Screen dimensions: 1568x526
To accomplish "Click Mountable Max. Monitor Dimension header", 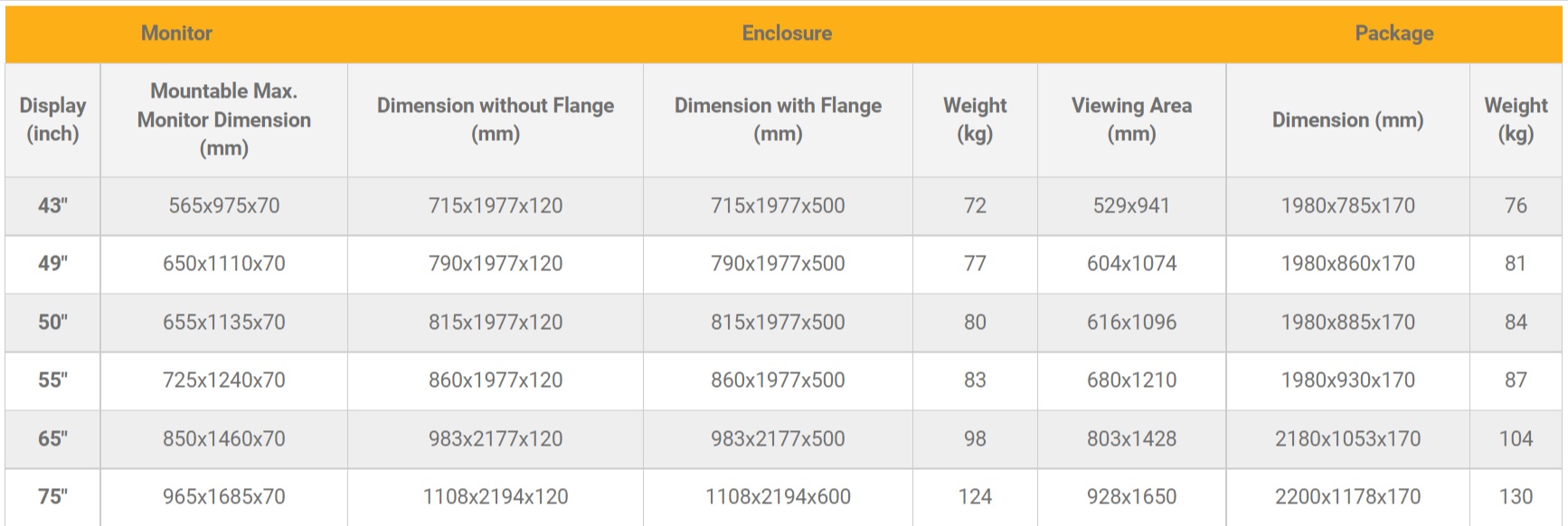I will [223, 119].
